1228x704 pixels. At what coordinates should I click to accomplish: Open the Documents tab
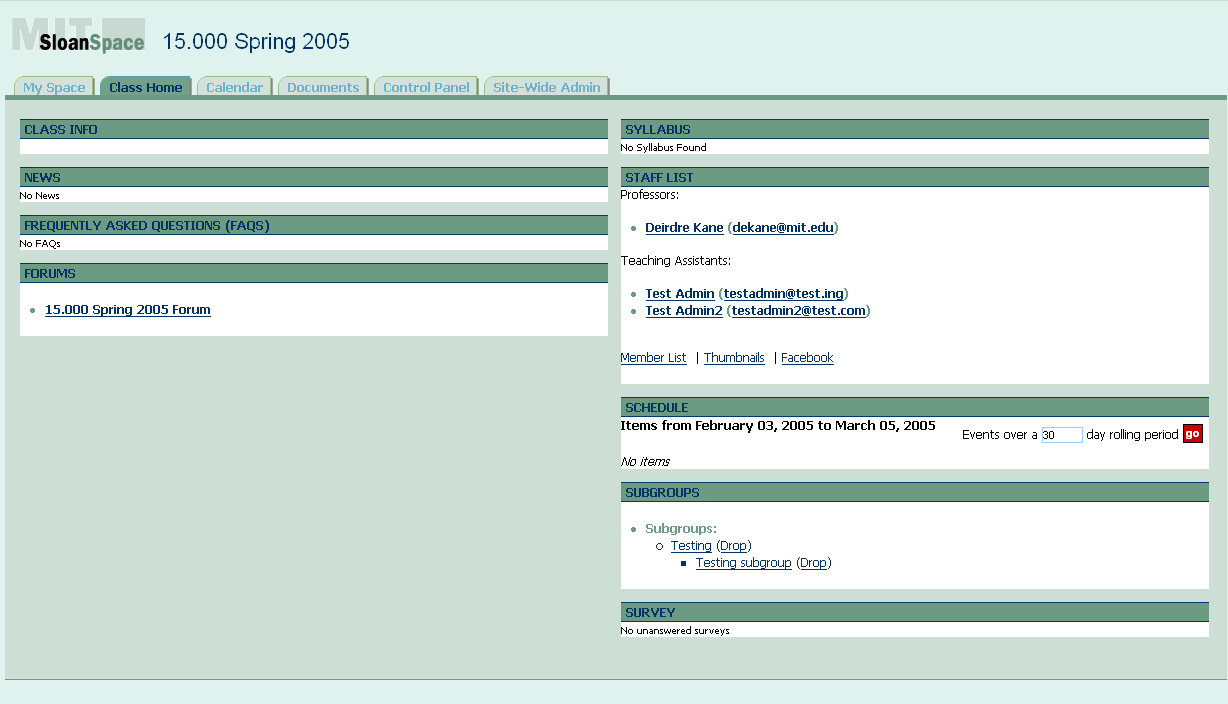(322, 87)
